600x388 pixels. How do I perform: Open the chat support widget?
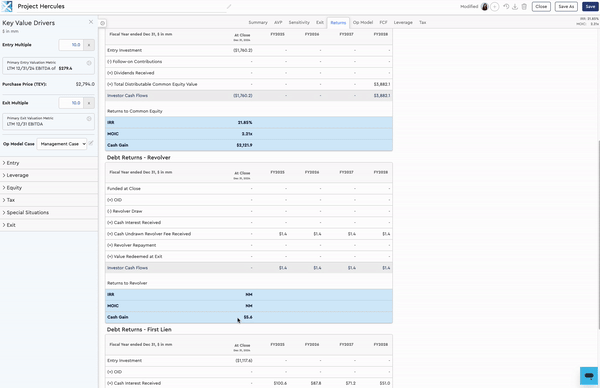pos(589,375)
